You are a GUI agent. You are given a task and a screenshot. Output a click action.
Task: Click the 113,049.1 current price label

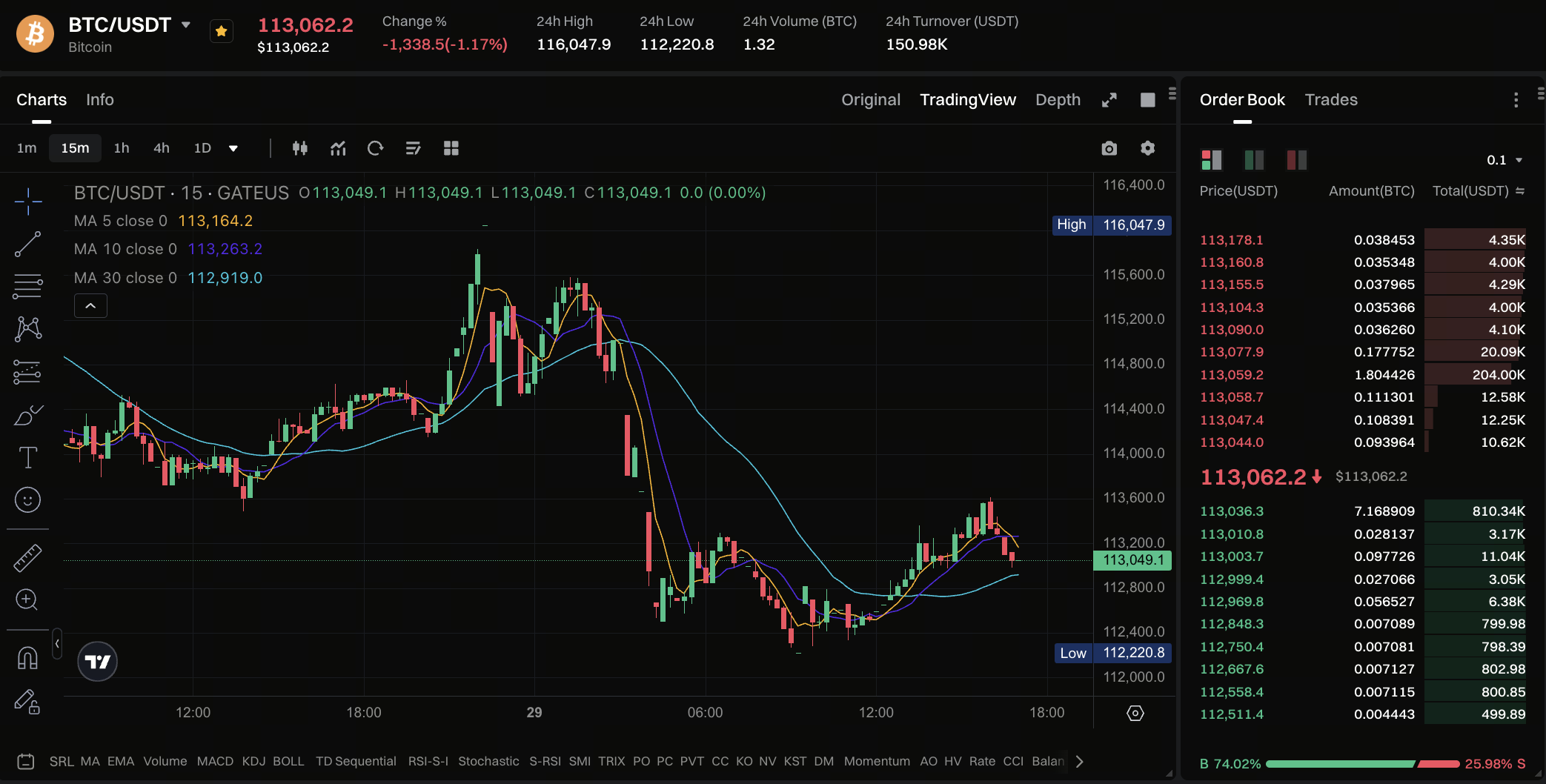1132,560
